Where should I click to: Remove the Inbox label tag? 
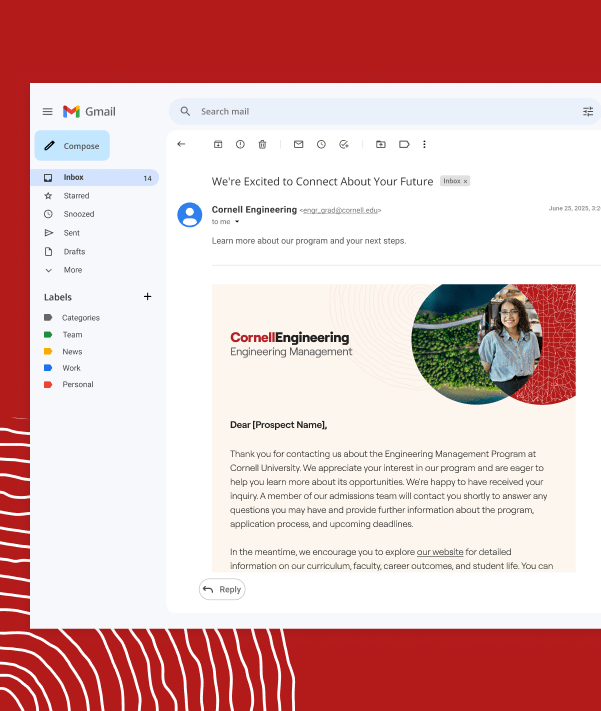465,181
